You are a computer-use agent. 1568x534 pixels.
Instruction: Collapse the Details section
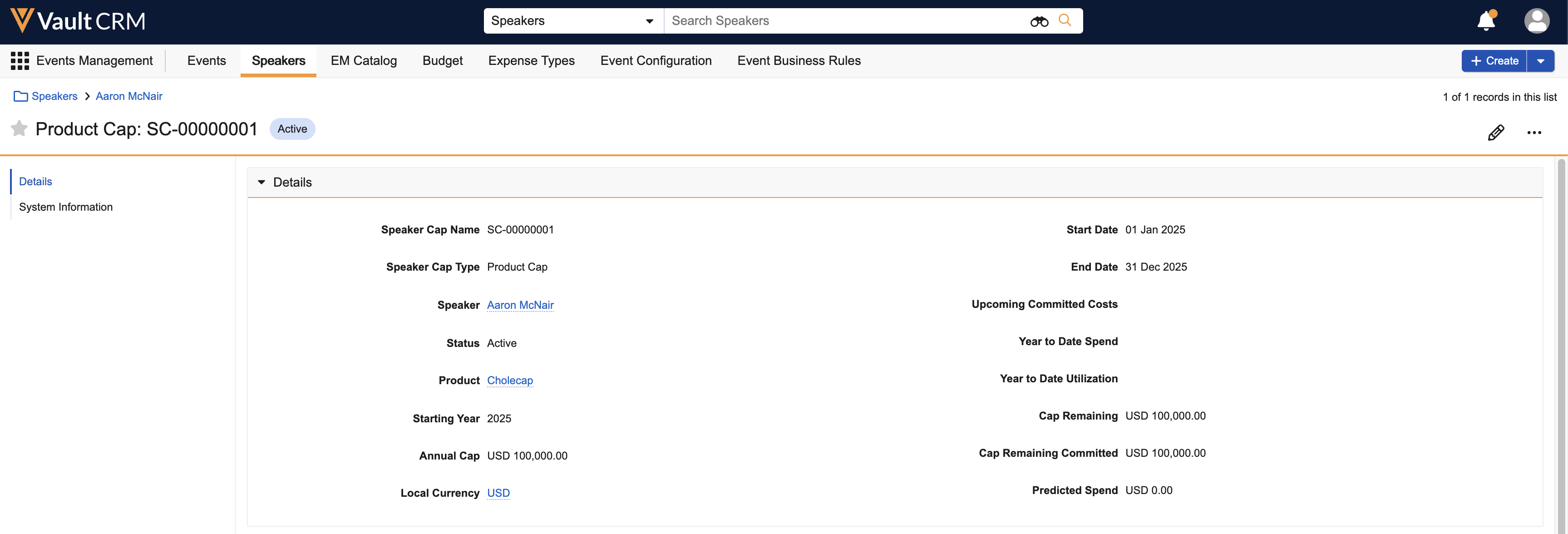(262, 183)
